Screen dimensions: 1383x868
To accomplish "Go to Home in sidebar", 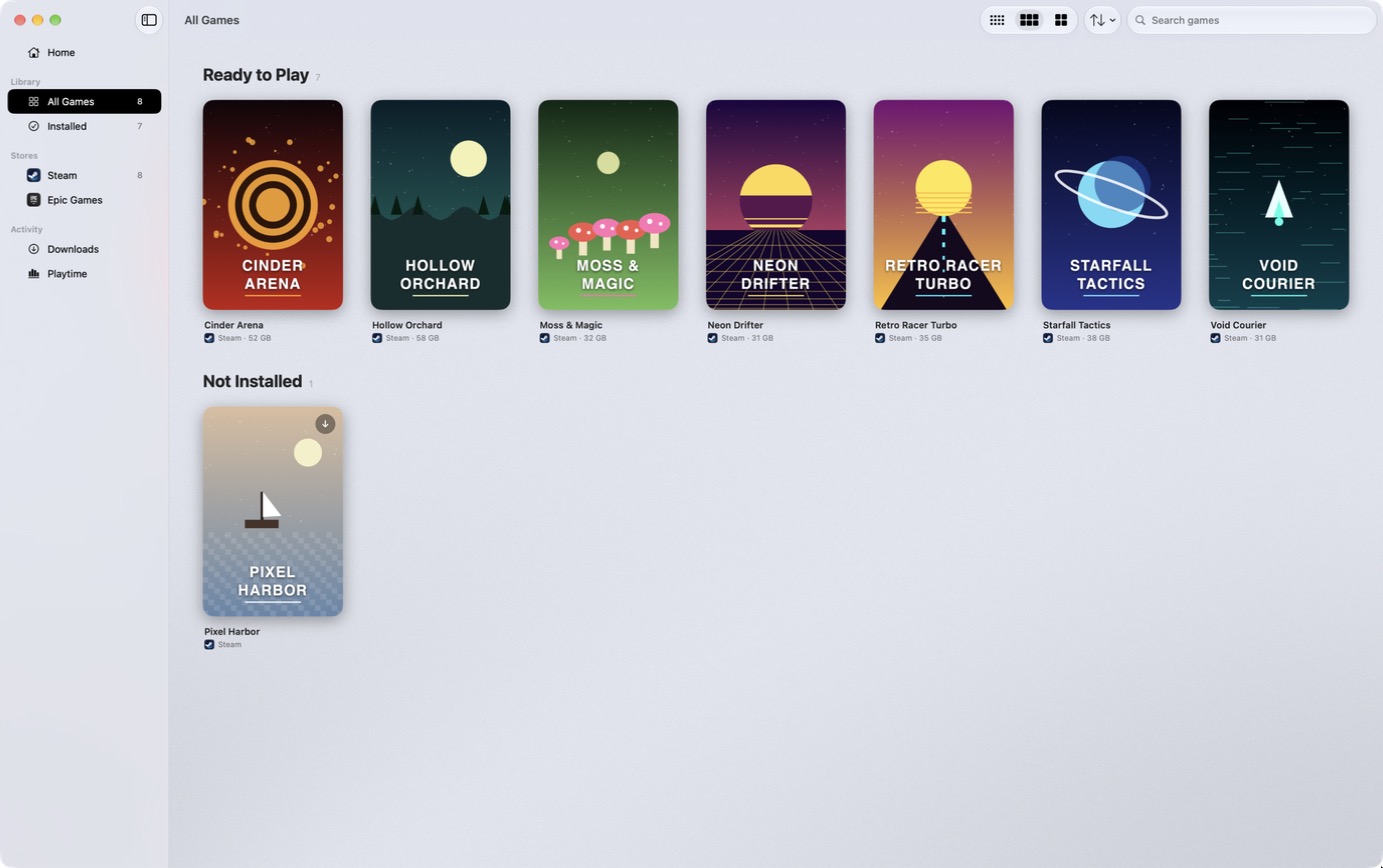I will click(x=84, y=52).
